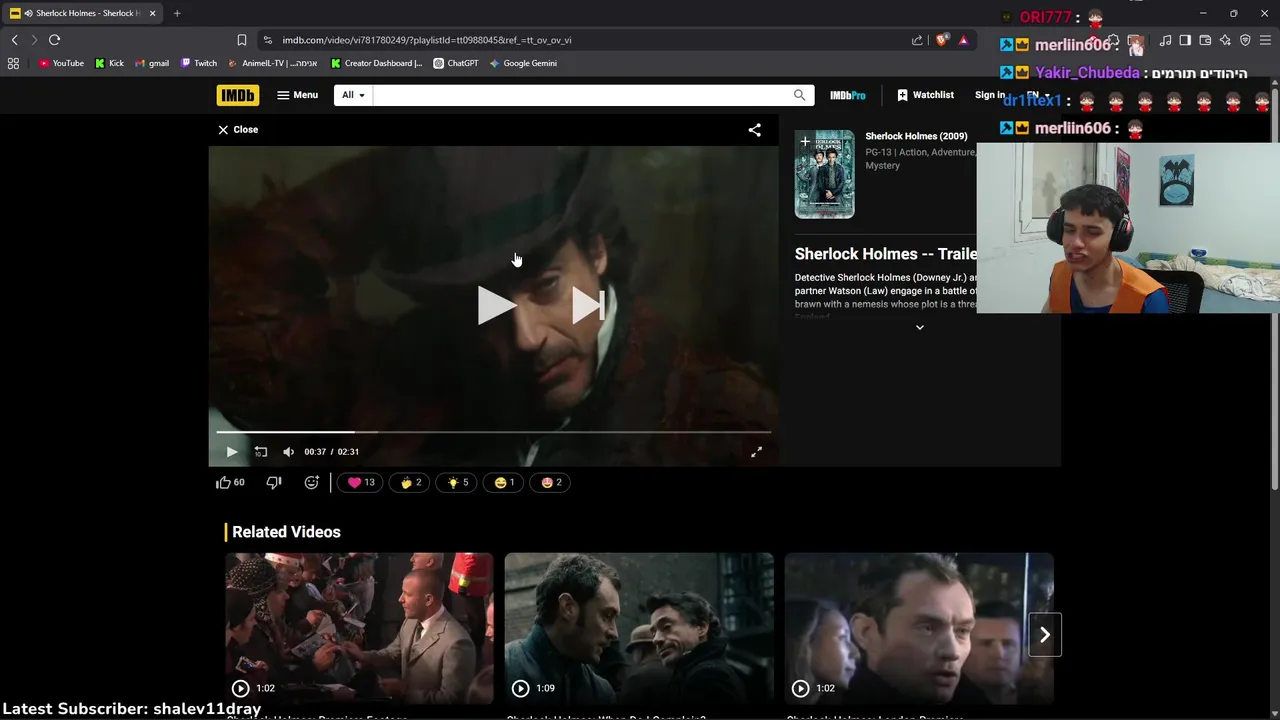Viewport: 1280px width, 720px height.
Task: Open the Creator Dashboard bookmark
Action: tap(377, 63)
